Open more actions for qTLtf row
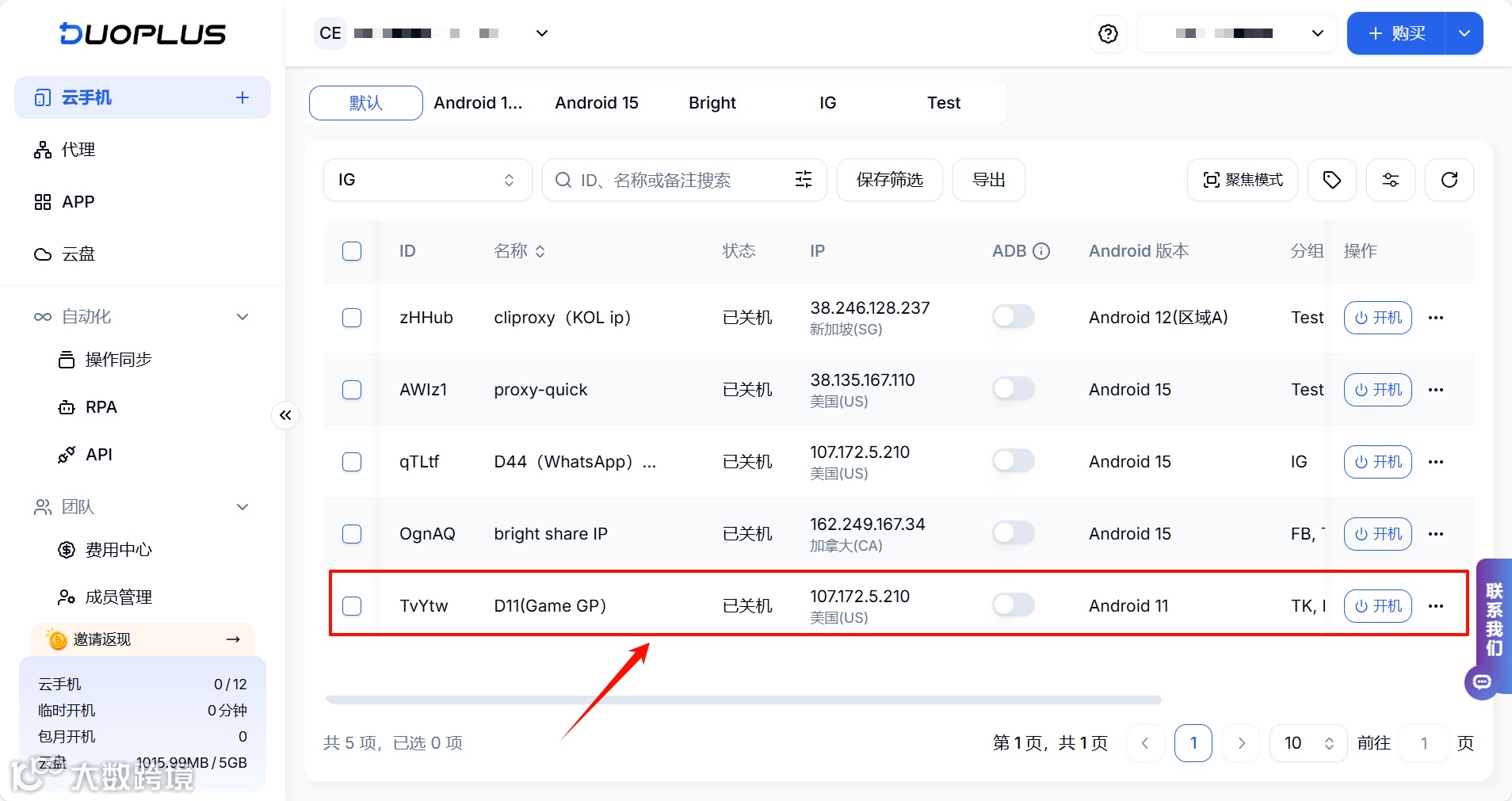This screenshot has height=801, width=1512. tap(1436, 462)
